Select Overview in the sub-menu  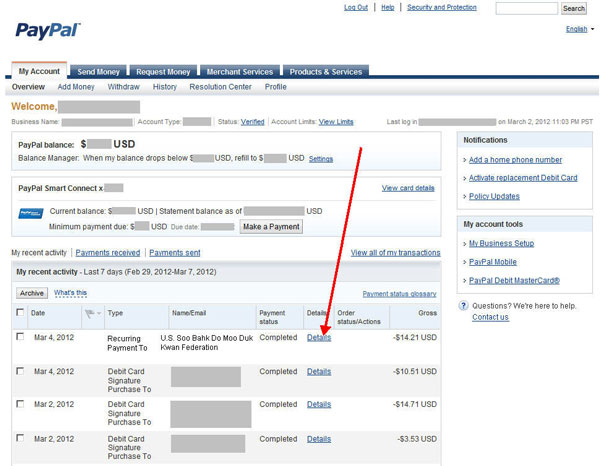(x=28, y=87)
